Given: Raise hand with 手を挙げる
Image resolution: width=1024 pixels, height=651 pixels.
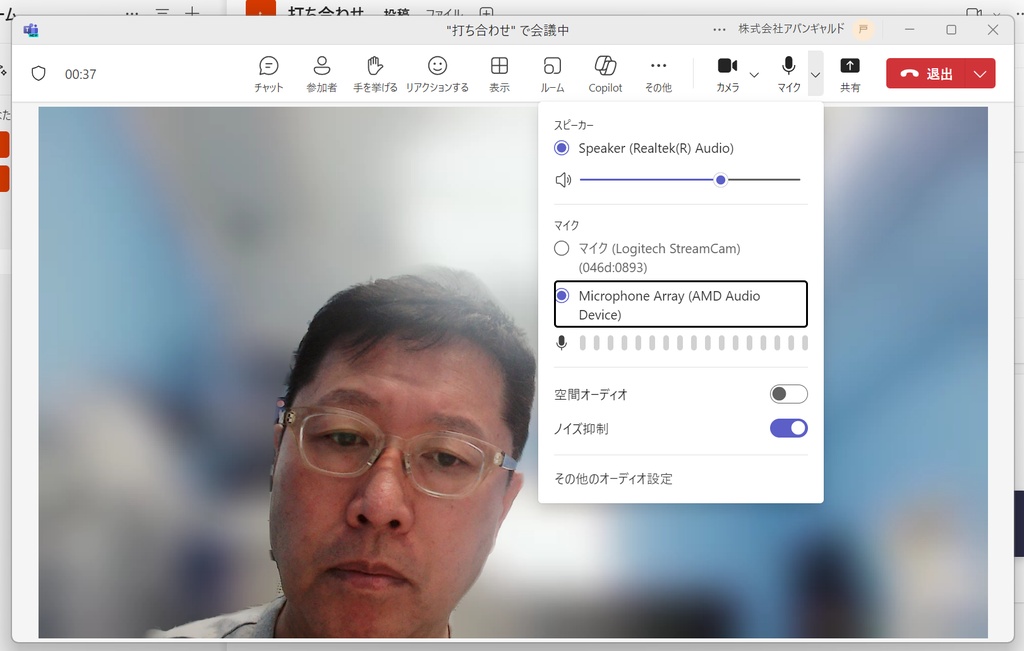Looking at the screenshot, I should tap(375, 74).
